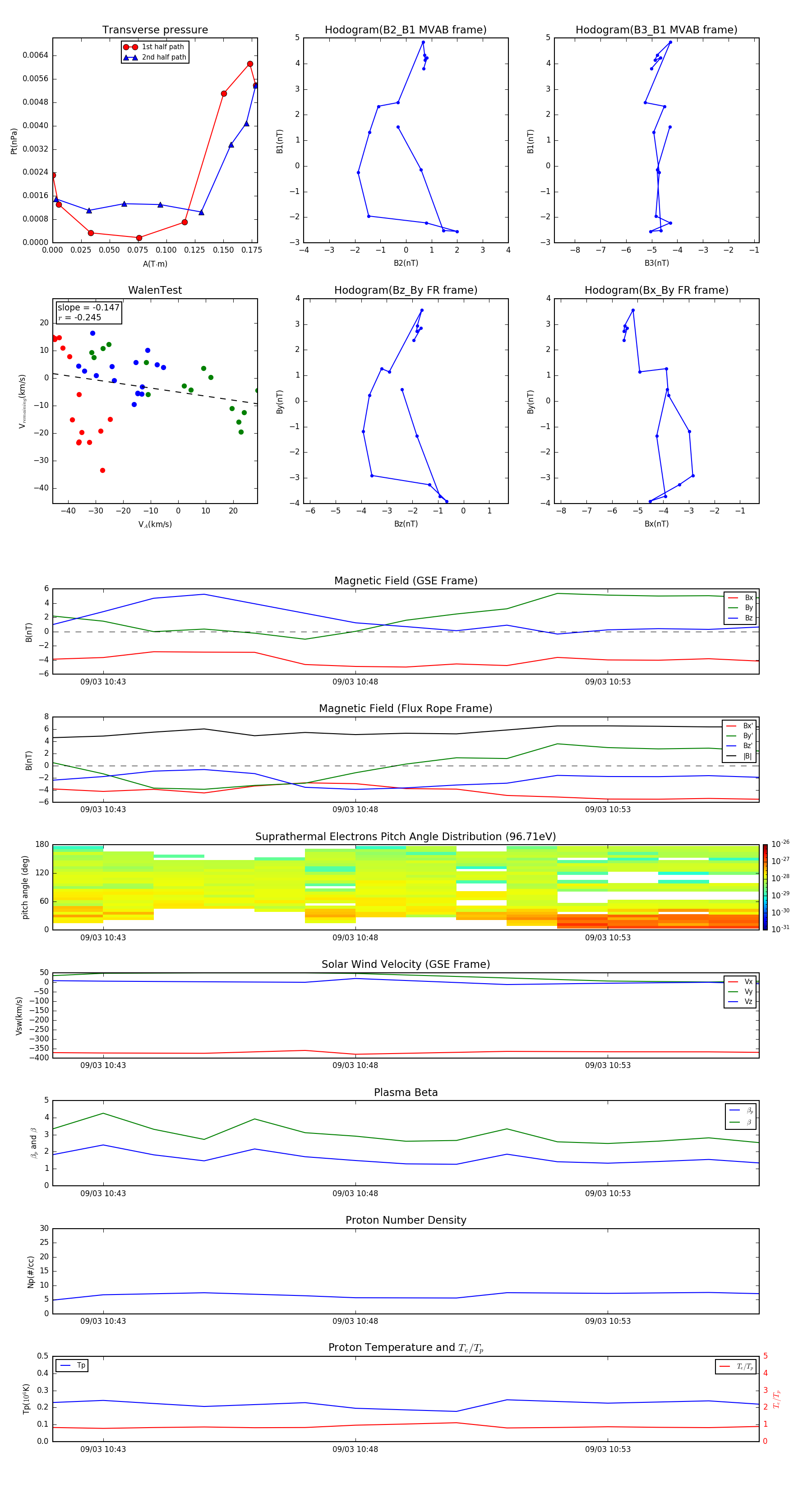This screenshot has height=1489, width=812.
Task: Click the 'Pt(nPa)' y-axis label
Action: pos(14,141)
